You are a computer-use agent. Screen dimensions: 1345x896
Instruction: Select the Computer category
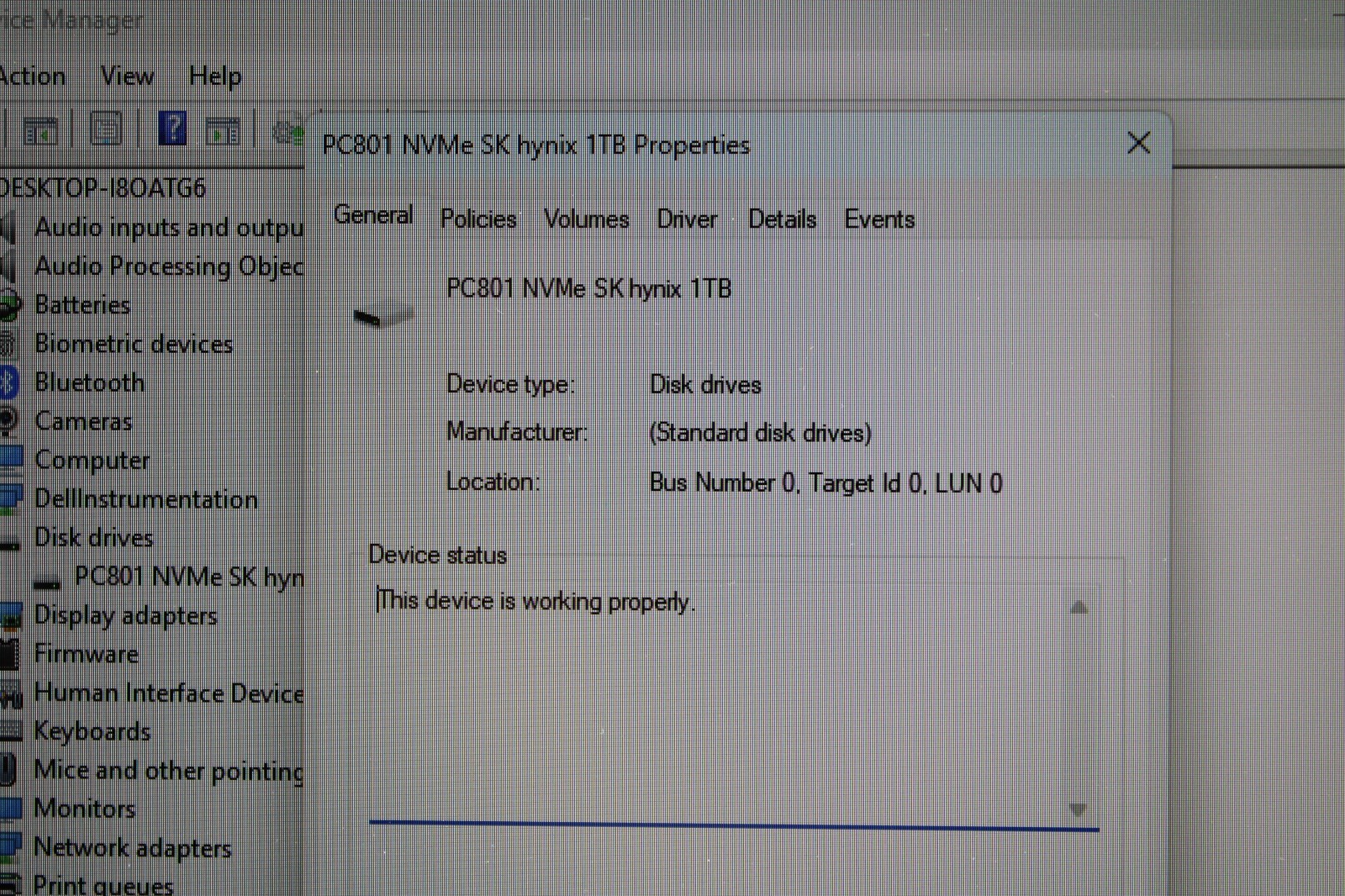(x=92, y=461)
